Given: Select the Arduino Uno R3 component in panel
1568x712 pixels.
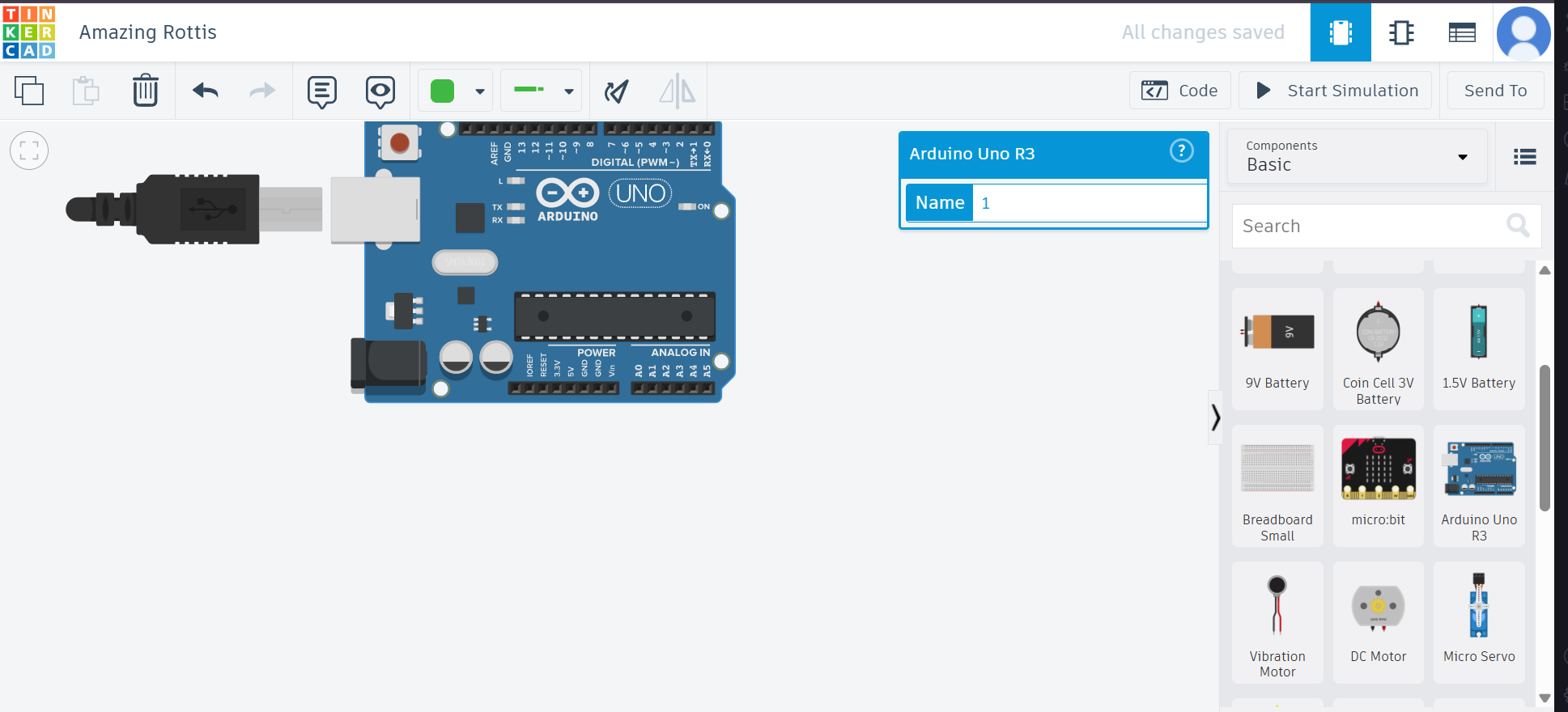Looking at the screenshot, I should click(x=1479, y=485).
